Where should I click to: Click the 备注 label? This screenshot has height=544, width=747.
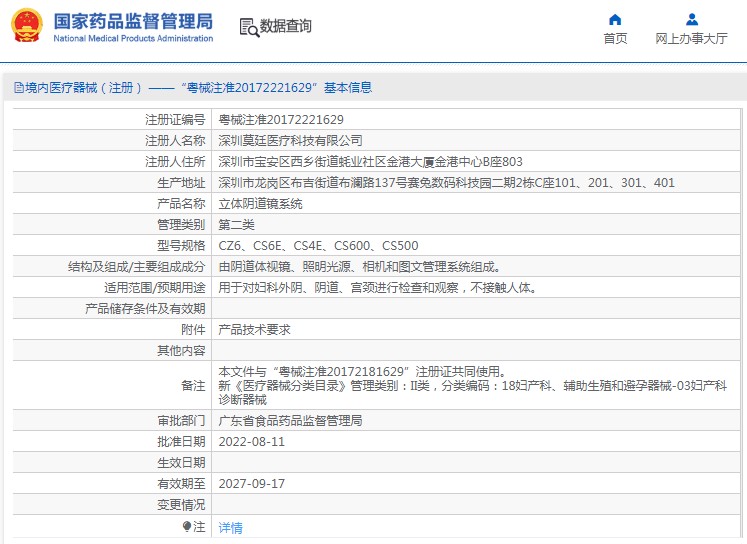[193, 385]
